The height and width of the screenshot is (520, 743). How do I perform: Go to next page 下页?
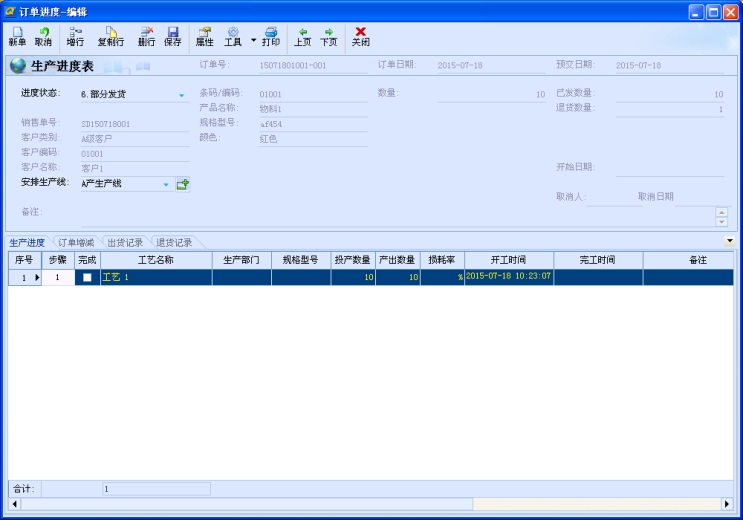pos(329,36)
